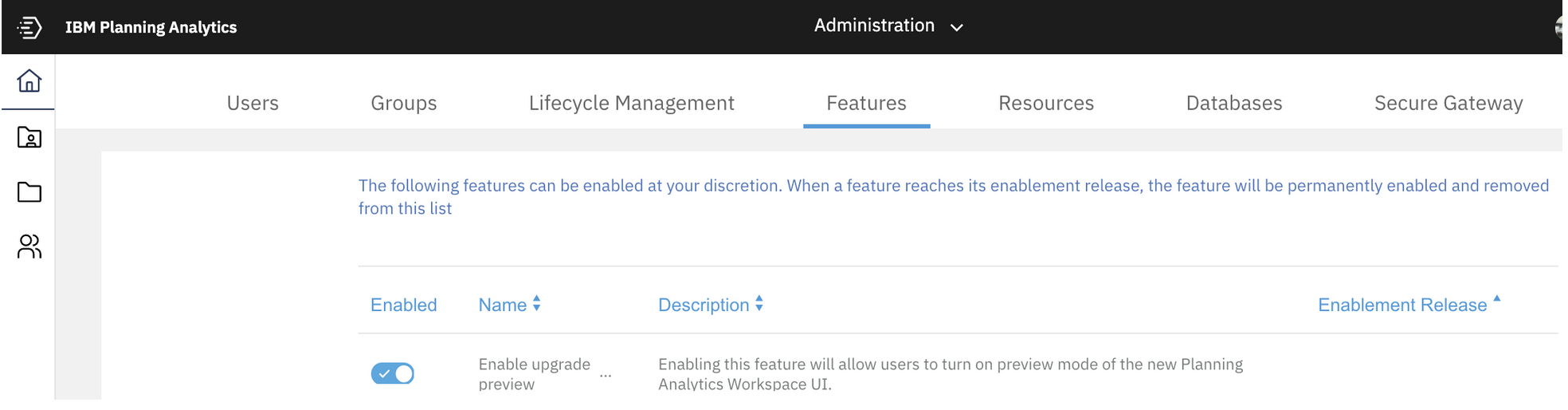Screen dimensions: 1568x410
Task: Expand truncated name ellipsis for upgrade preview
Action: [606, 375]
